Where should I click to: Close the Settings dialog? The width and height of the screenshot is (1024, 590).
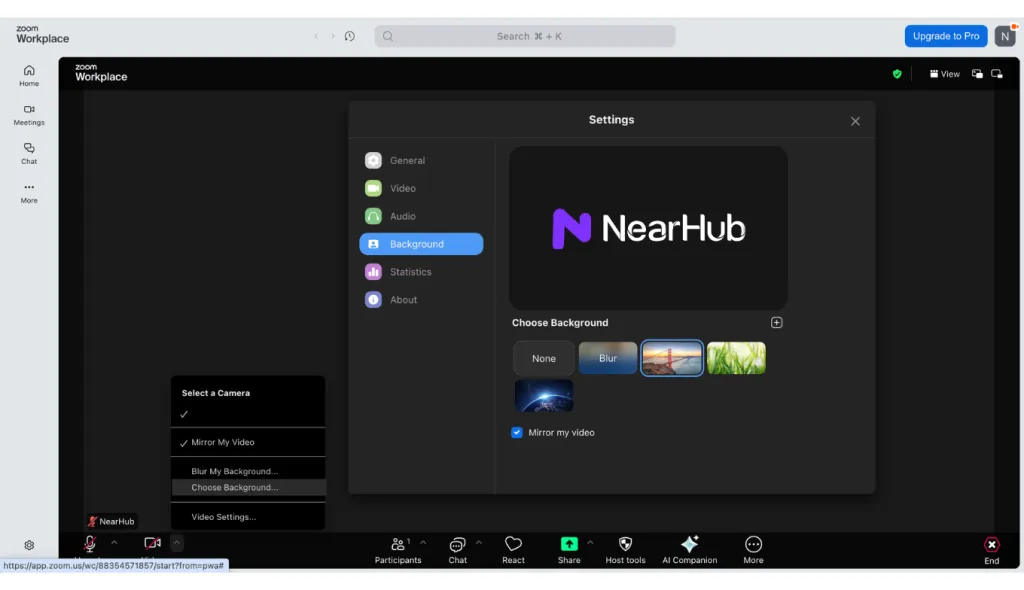[x=855, y=121]
